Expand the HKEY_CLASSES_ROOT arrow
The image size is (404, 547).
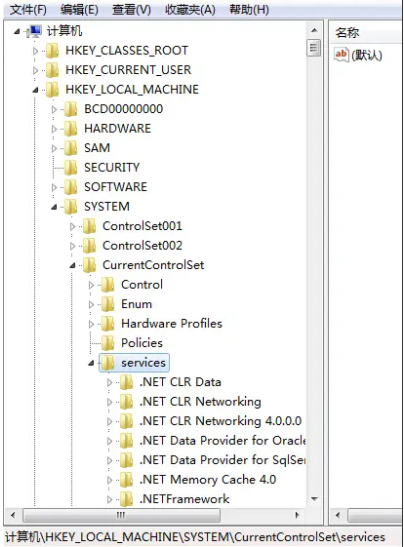35,51
